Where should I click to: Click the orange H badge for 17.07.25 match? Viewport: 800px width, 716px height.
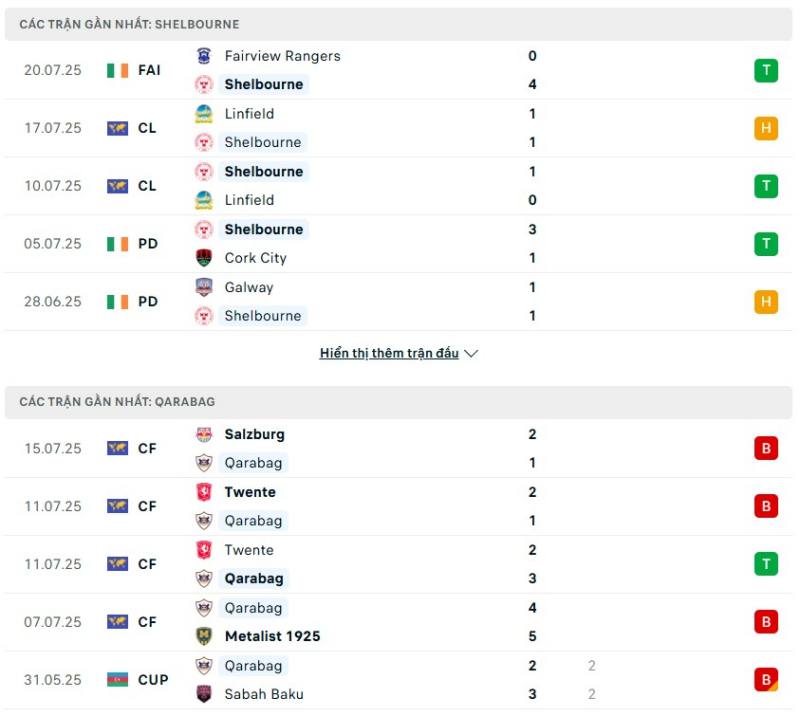[x=766, y=128]
